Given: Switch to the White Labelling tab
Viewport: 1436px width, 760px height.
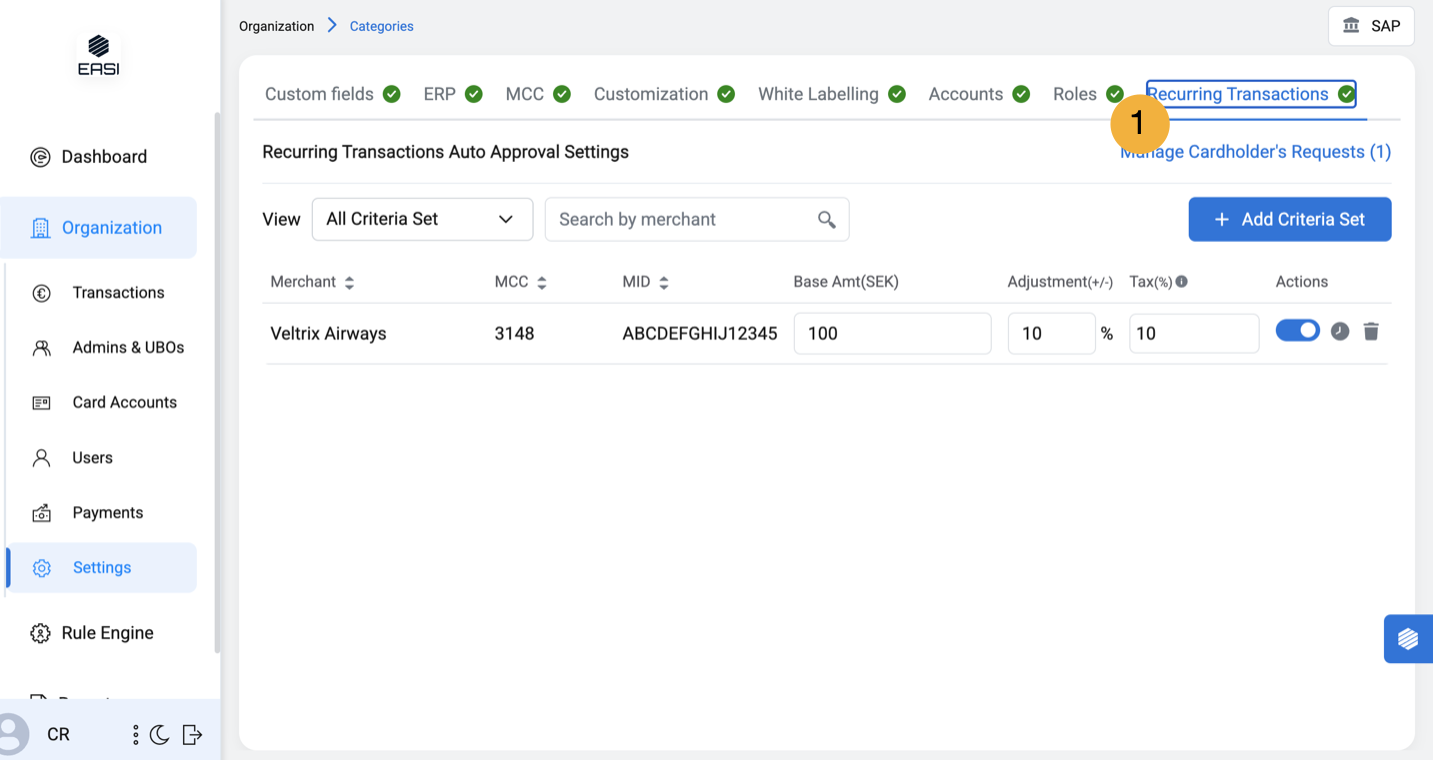Looking at the screenshot, I should [x=818, y=94].
